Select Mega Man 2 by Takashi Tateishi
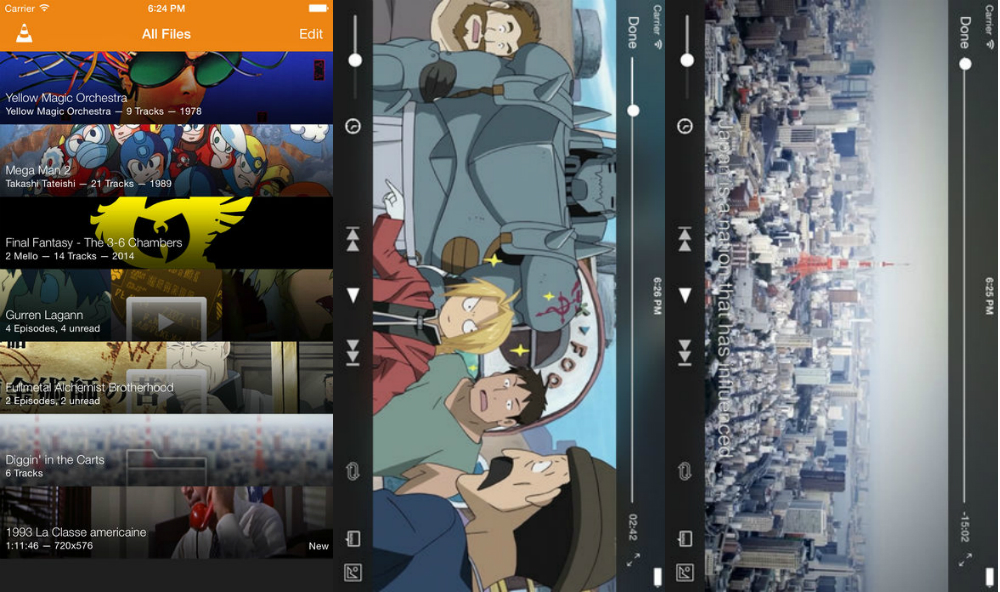This screenshot has width=1000, height=592. (x=166, y=160)
